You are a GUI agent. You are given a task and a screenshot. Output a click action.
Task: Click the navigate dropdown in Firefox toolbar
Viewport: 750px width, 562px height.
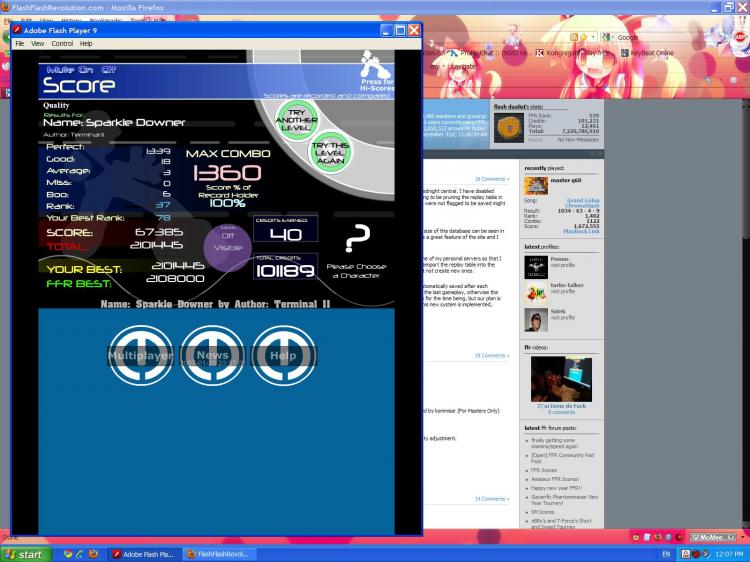[463, 67]
